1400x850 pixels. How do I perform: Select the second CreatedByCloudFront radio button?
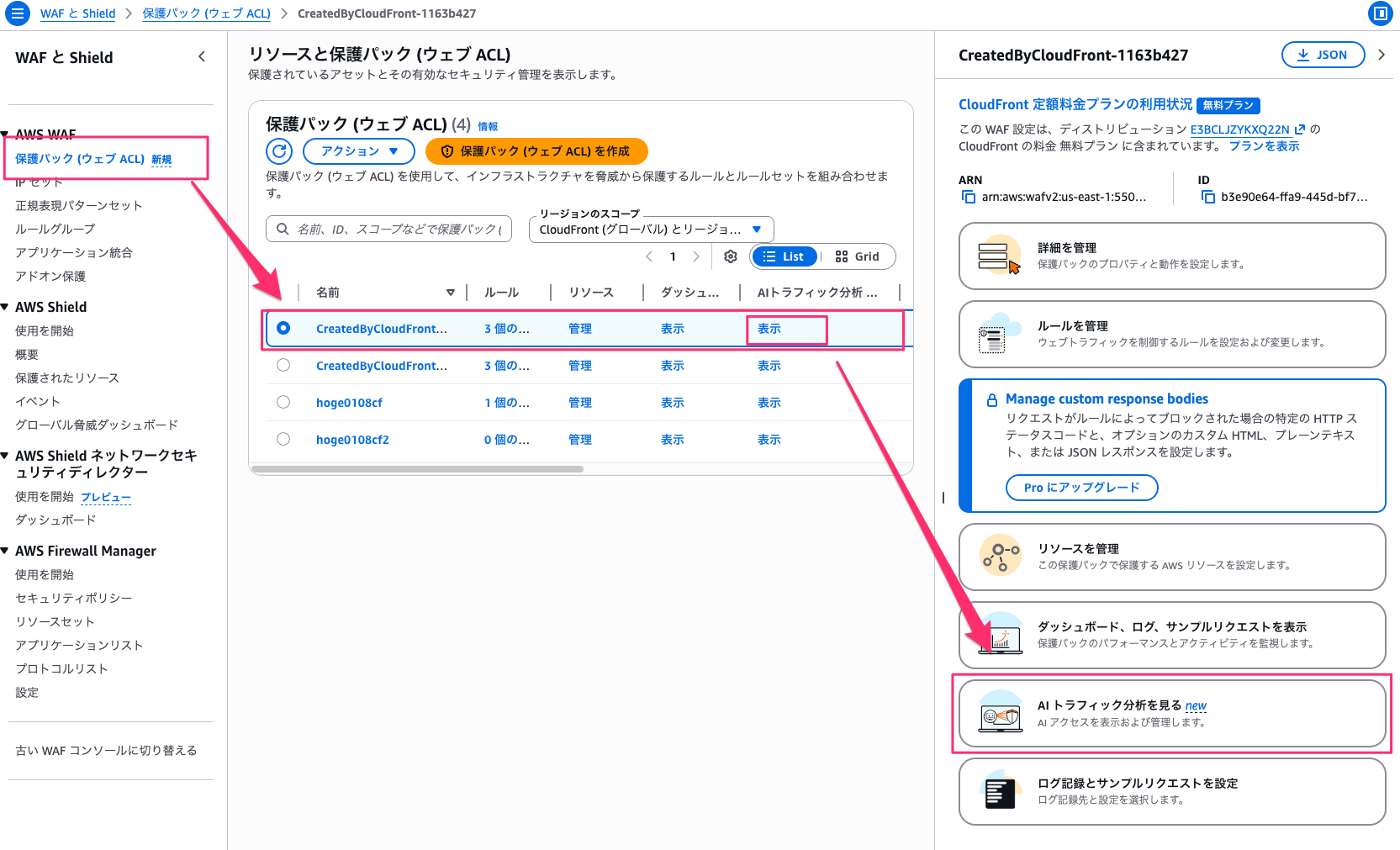283,365
